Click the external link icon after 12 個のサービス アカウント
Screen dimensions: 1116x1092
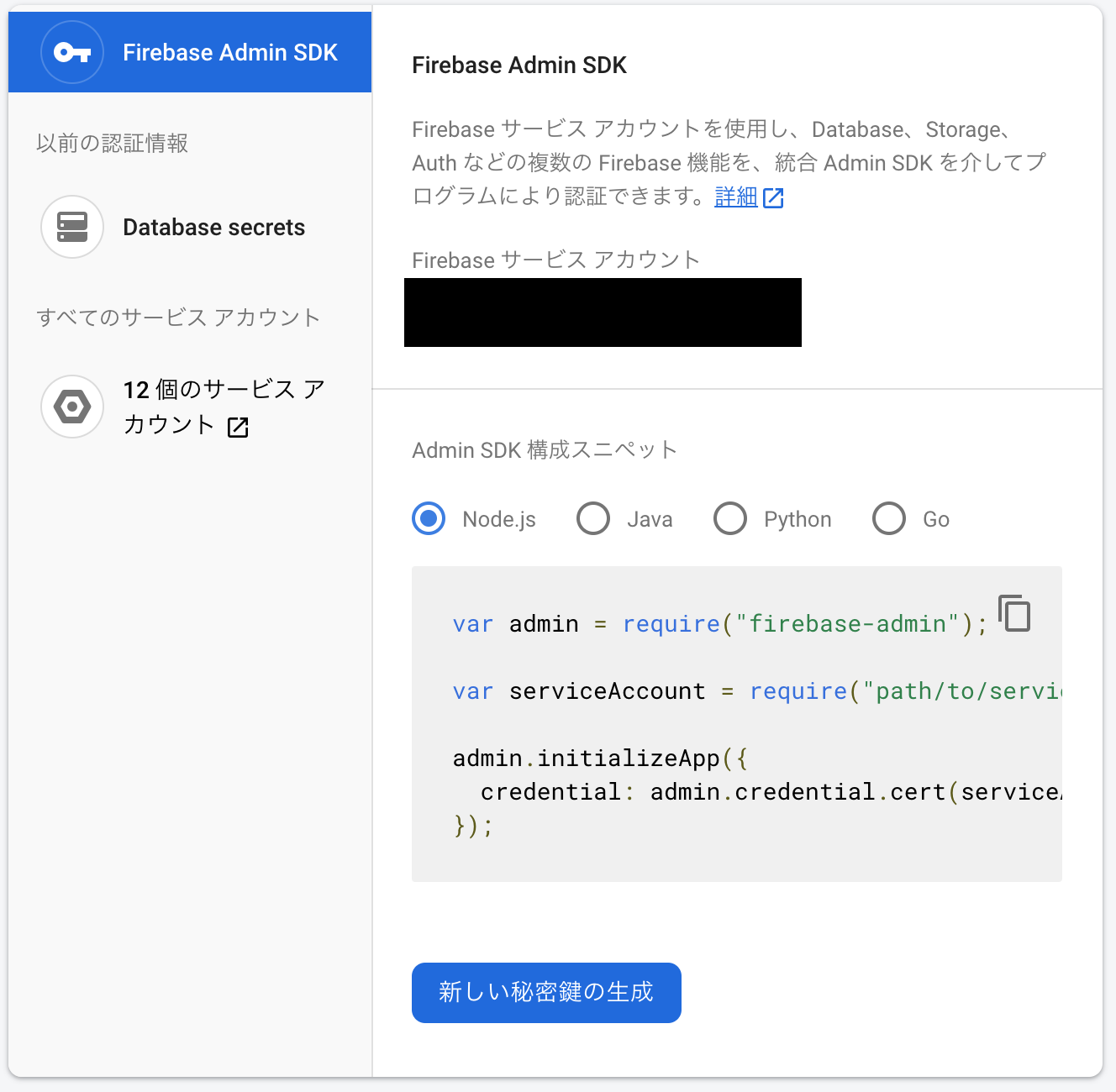(239, 427)
